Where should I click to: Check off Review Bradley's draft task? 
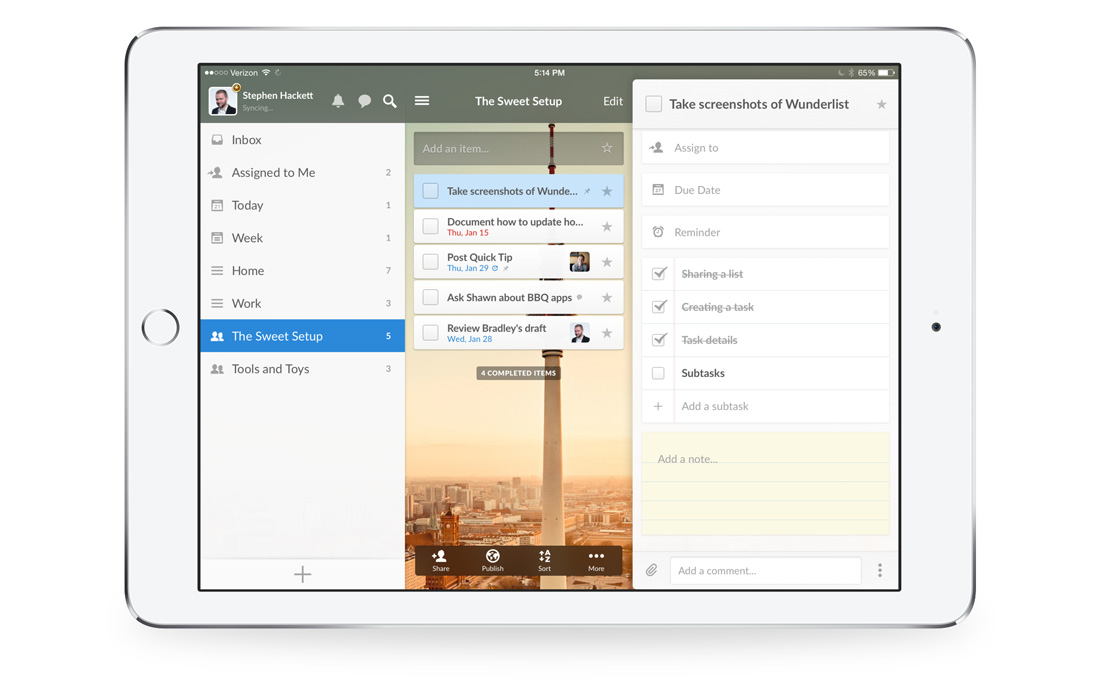tap(431, 332)
